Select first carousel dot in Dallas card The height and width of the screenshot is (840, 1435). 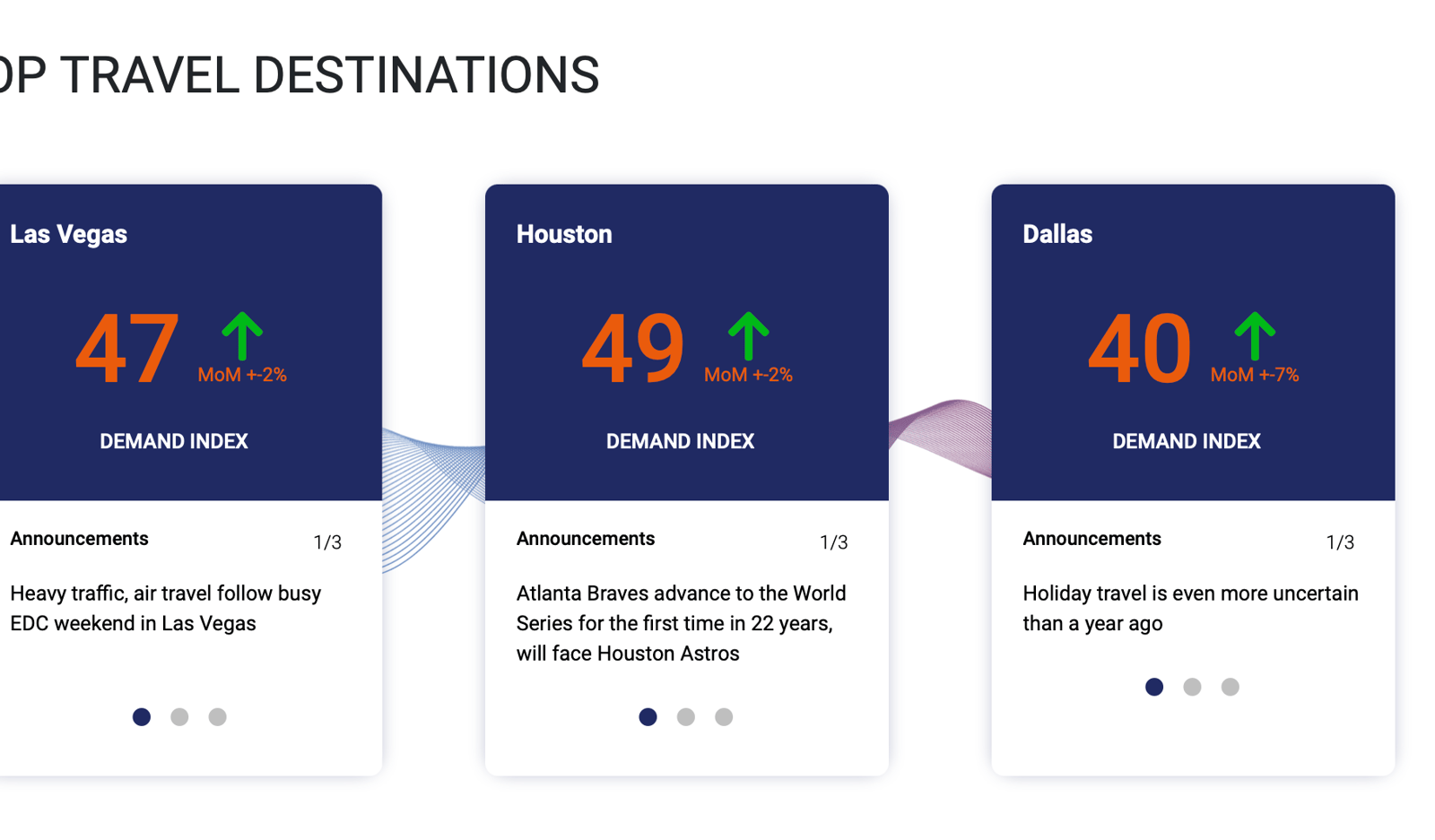(x=1154, y=687)
